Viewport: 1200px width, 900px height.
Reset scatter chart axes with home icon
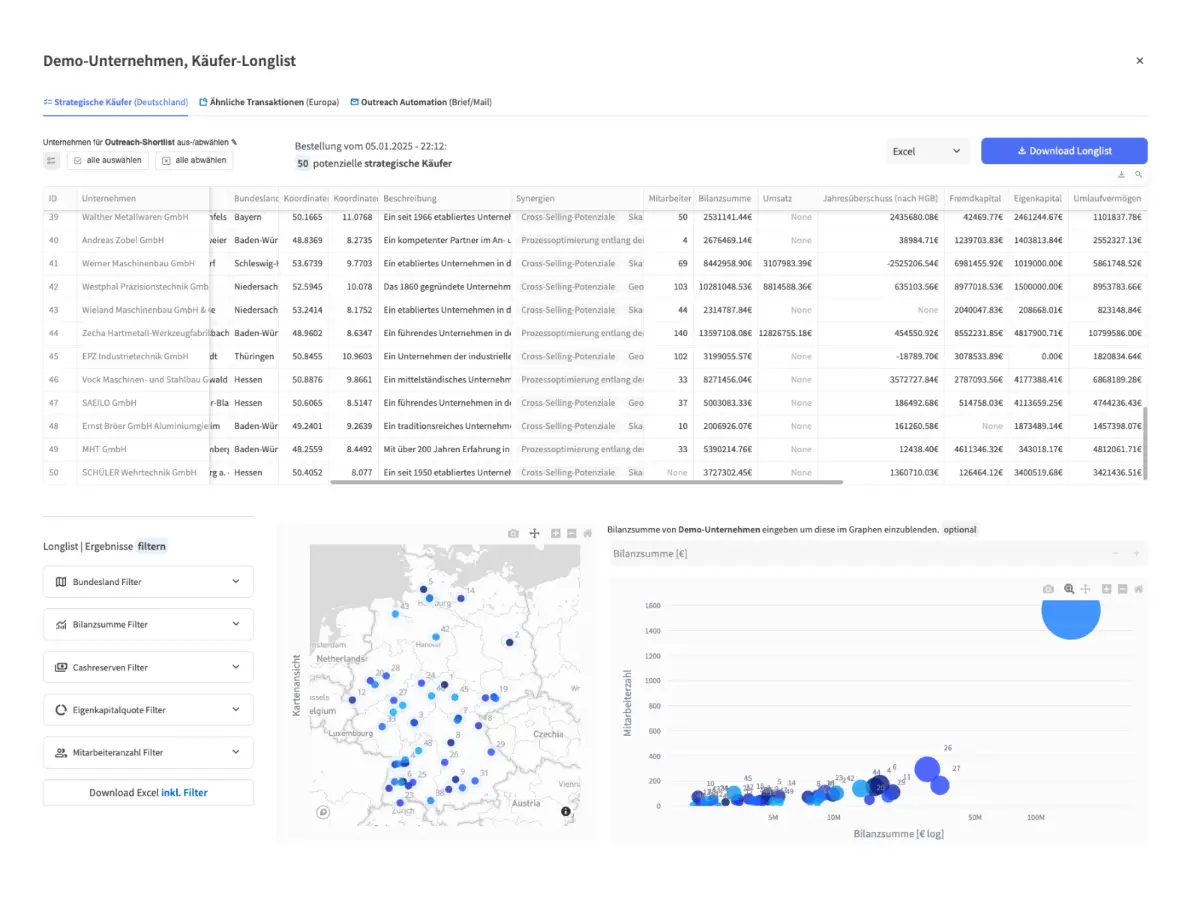(1138, 590)
